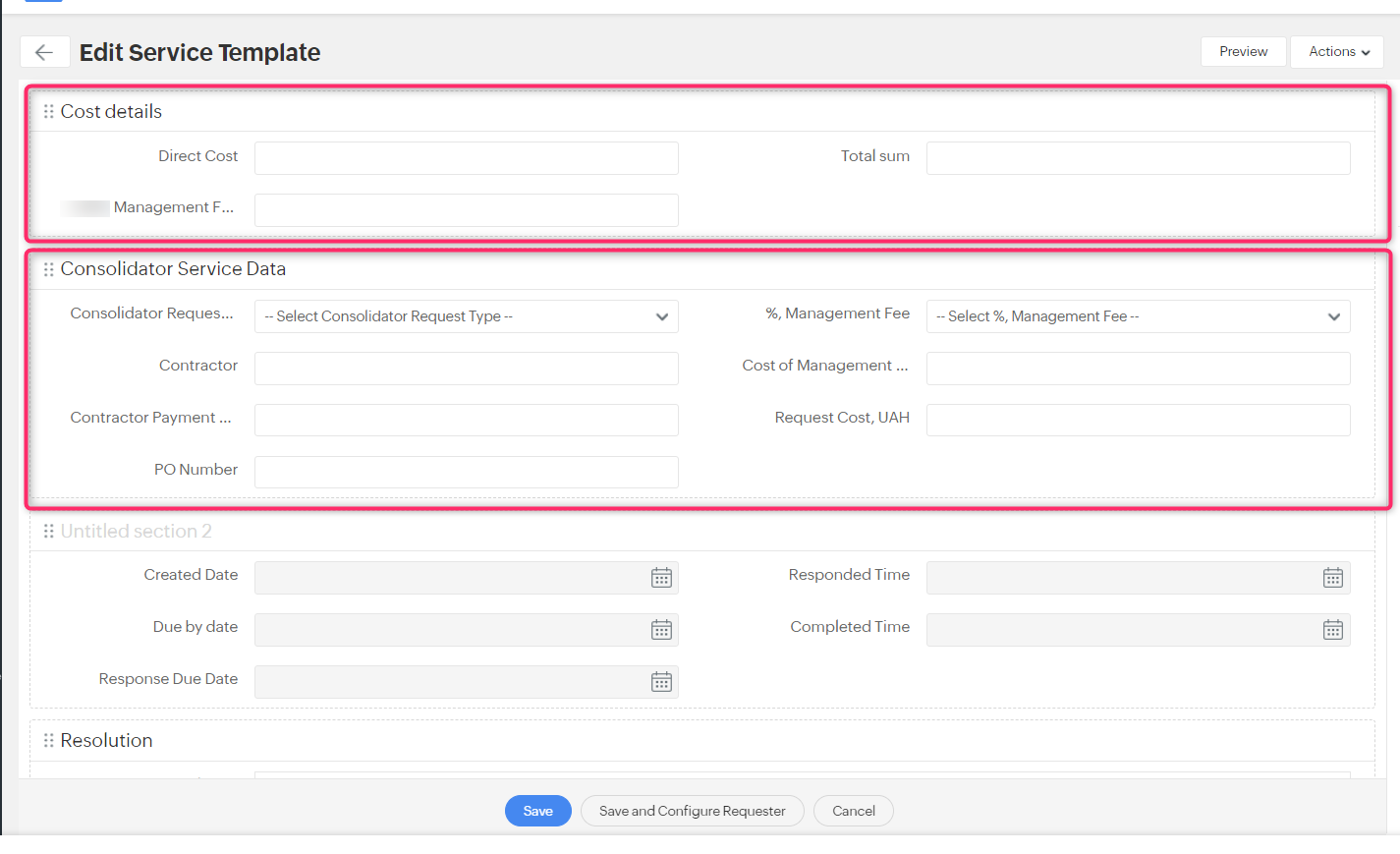Click the Untitled section 2 drag handle

point(48,532)
